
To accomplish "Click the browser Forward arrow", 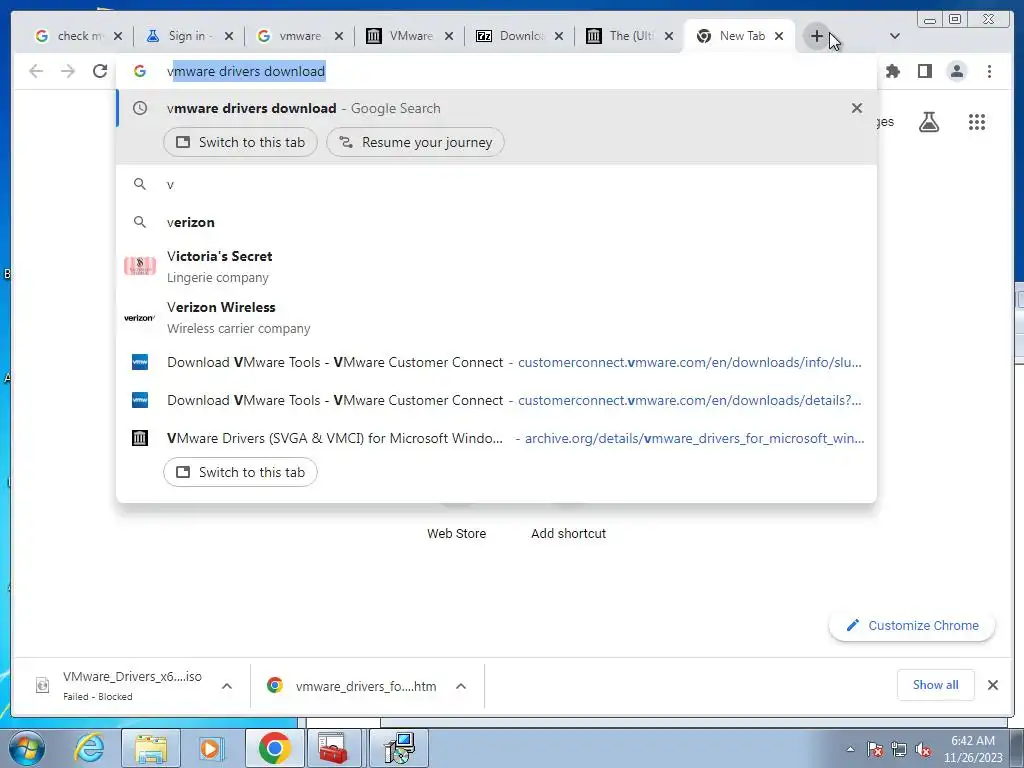I will tap(68, 71).
